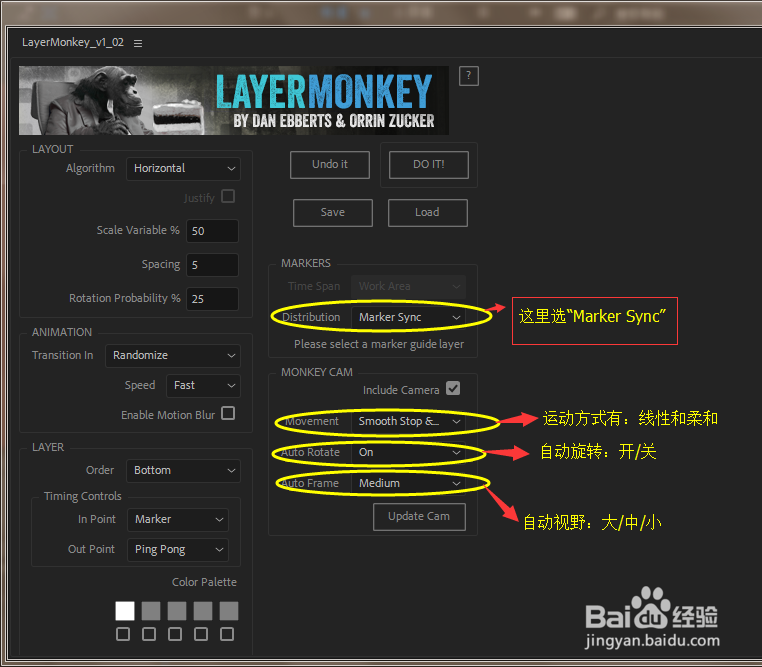
Task: Select the third gray palette swatch
Action: pos(177,611)
